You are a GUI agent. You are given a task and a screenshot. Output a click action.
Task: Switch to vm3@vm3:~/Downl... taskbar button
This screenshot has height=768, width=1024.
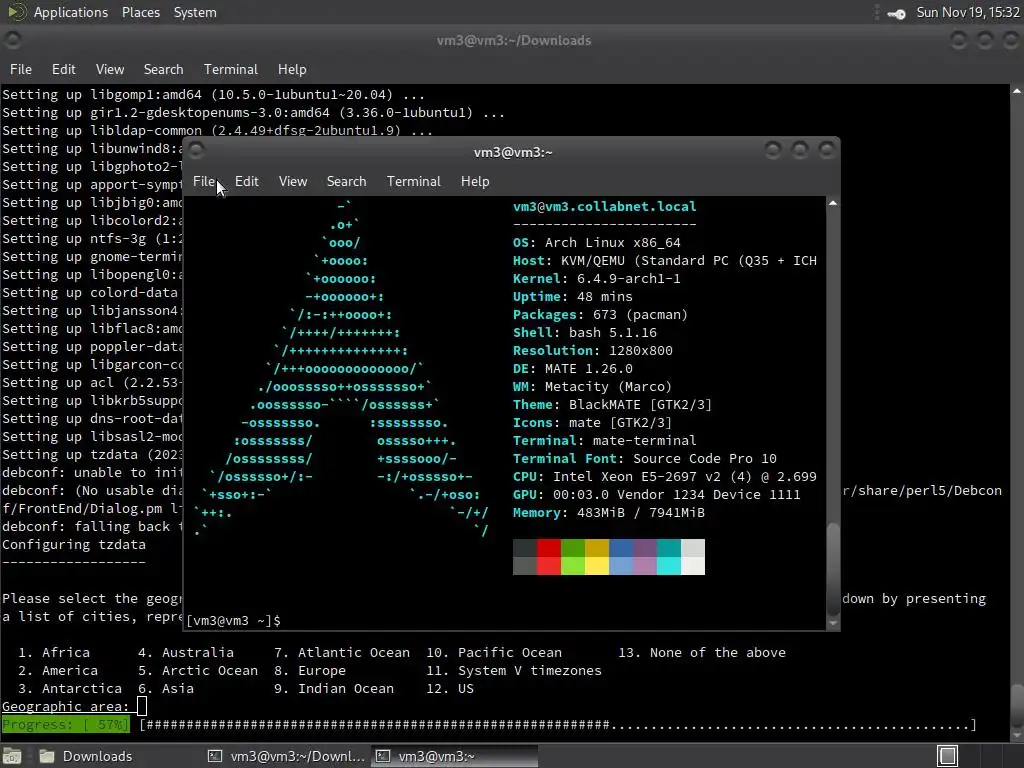click(x=286, y=756)
